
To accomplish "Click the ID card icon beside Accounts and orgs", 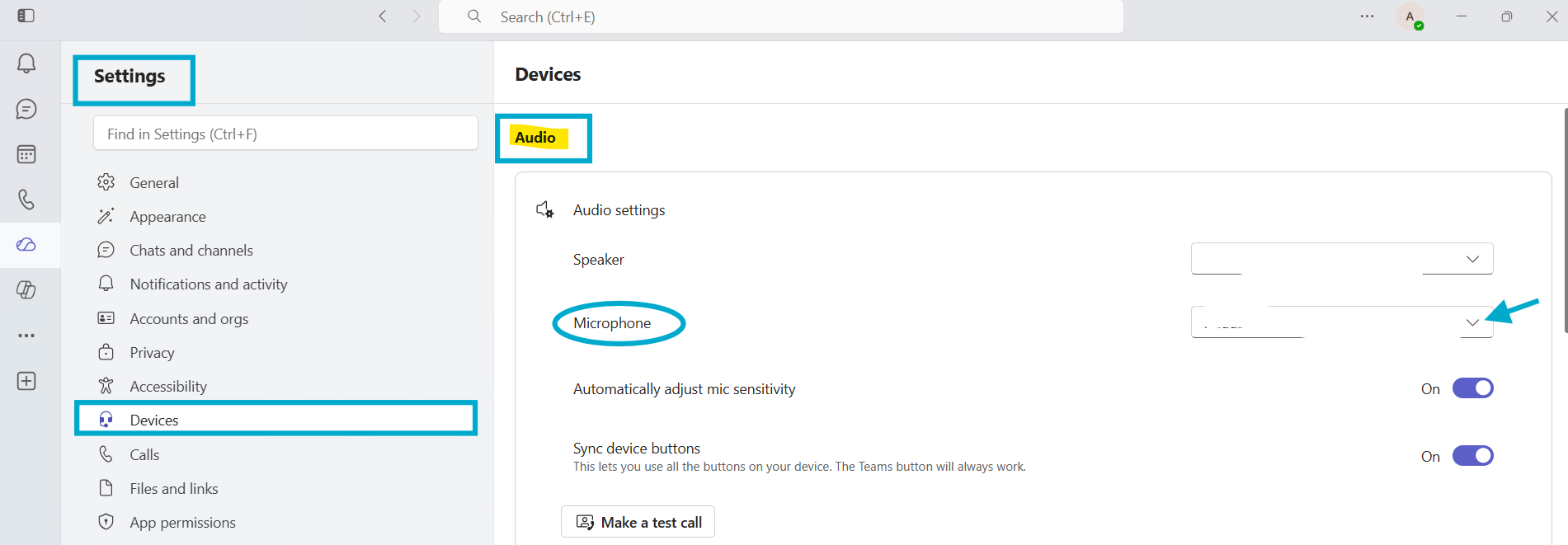I will [106, 318].
